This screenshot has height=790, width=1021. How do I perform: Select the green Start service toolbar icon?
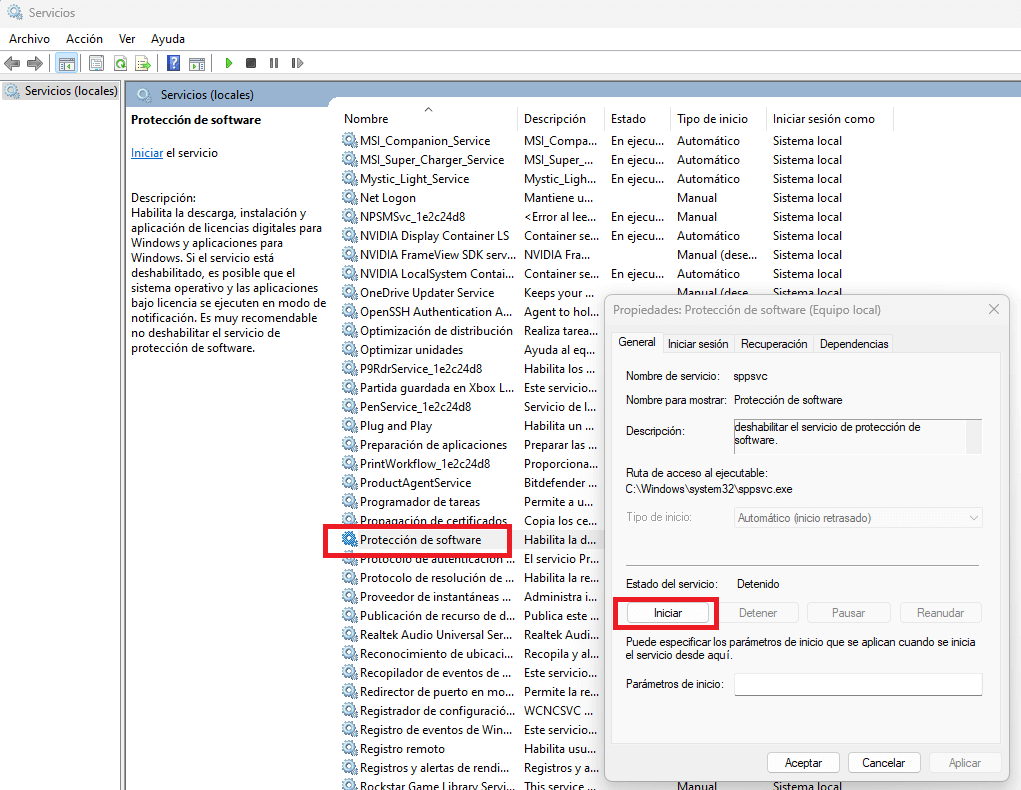229,62
